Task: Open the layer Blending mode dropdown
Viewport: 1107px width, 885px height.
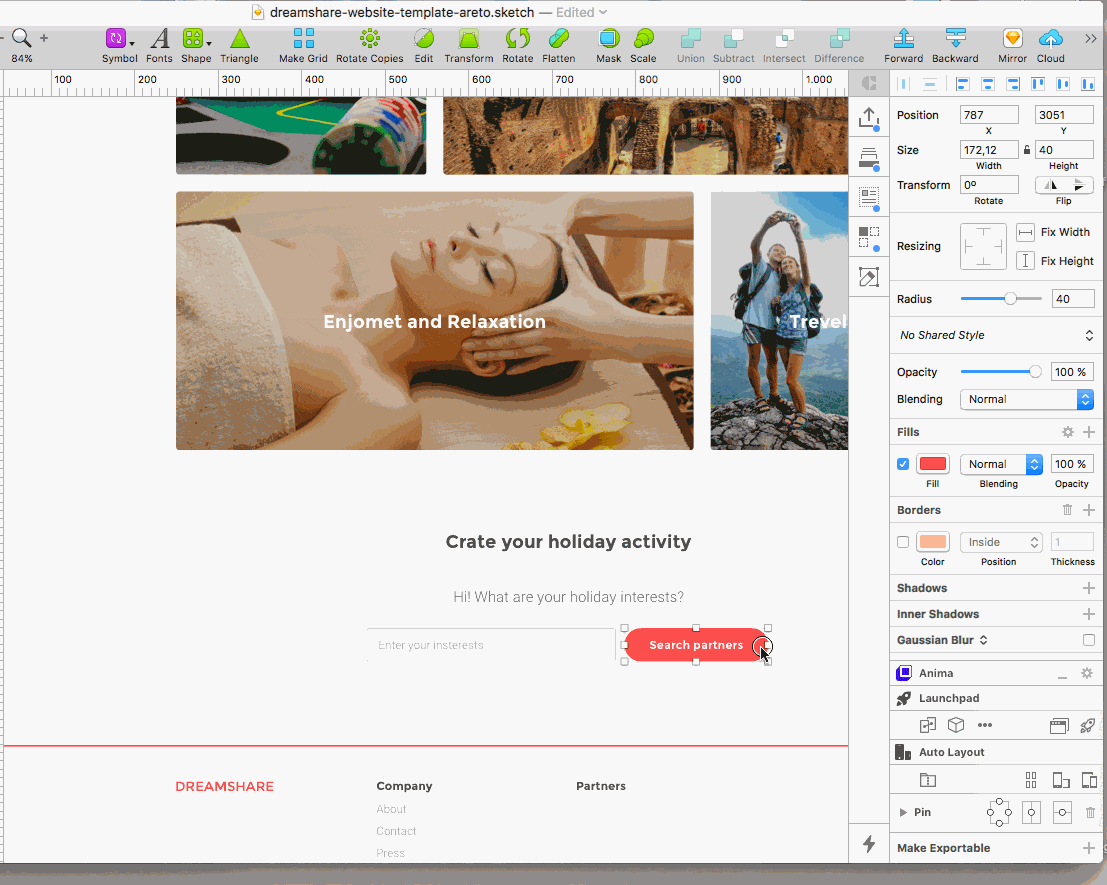Action: 1026,399
